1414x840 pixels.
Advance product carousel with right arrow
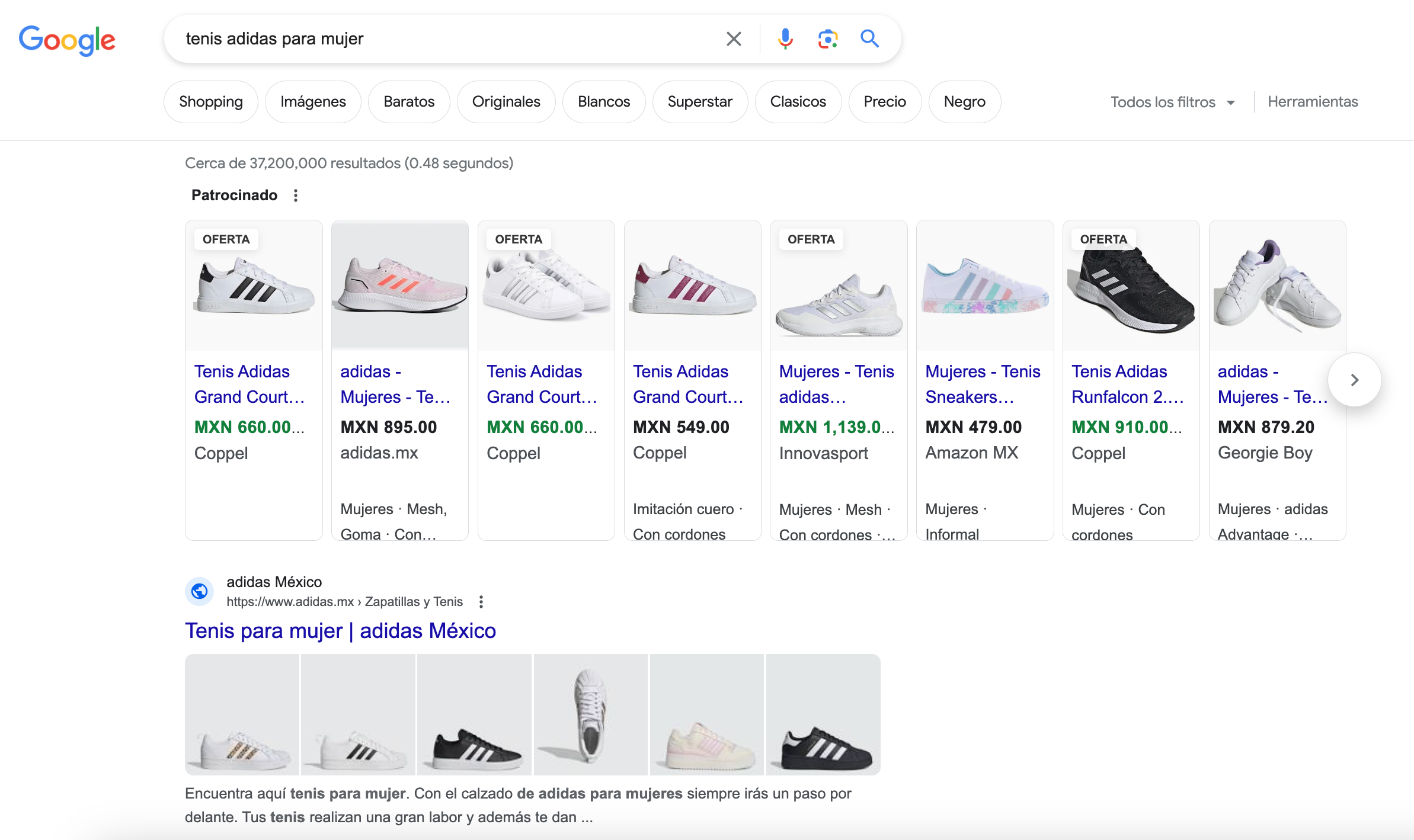tap(1355, 380)
